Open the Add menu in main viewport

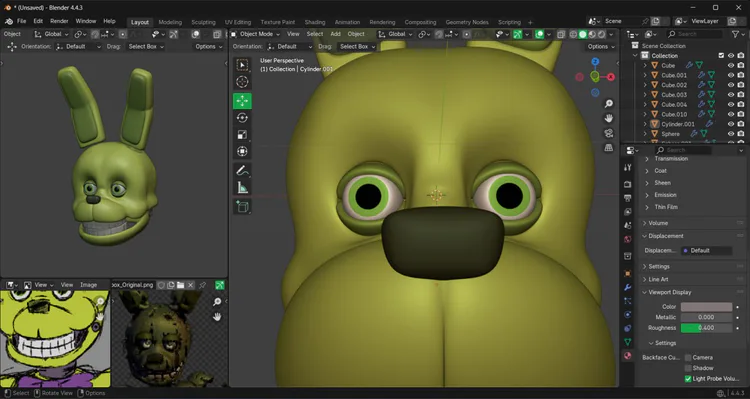point(335,34)
